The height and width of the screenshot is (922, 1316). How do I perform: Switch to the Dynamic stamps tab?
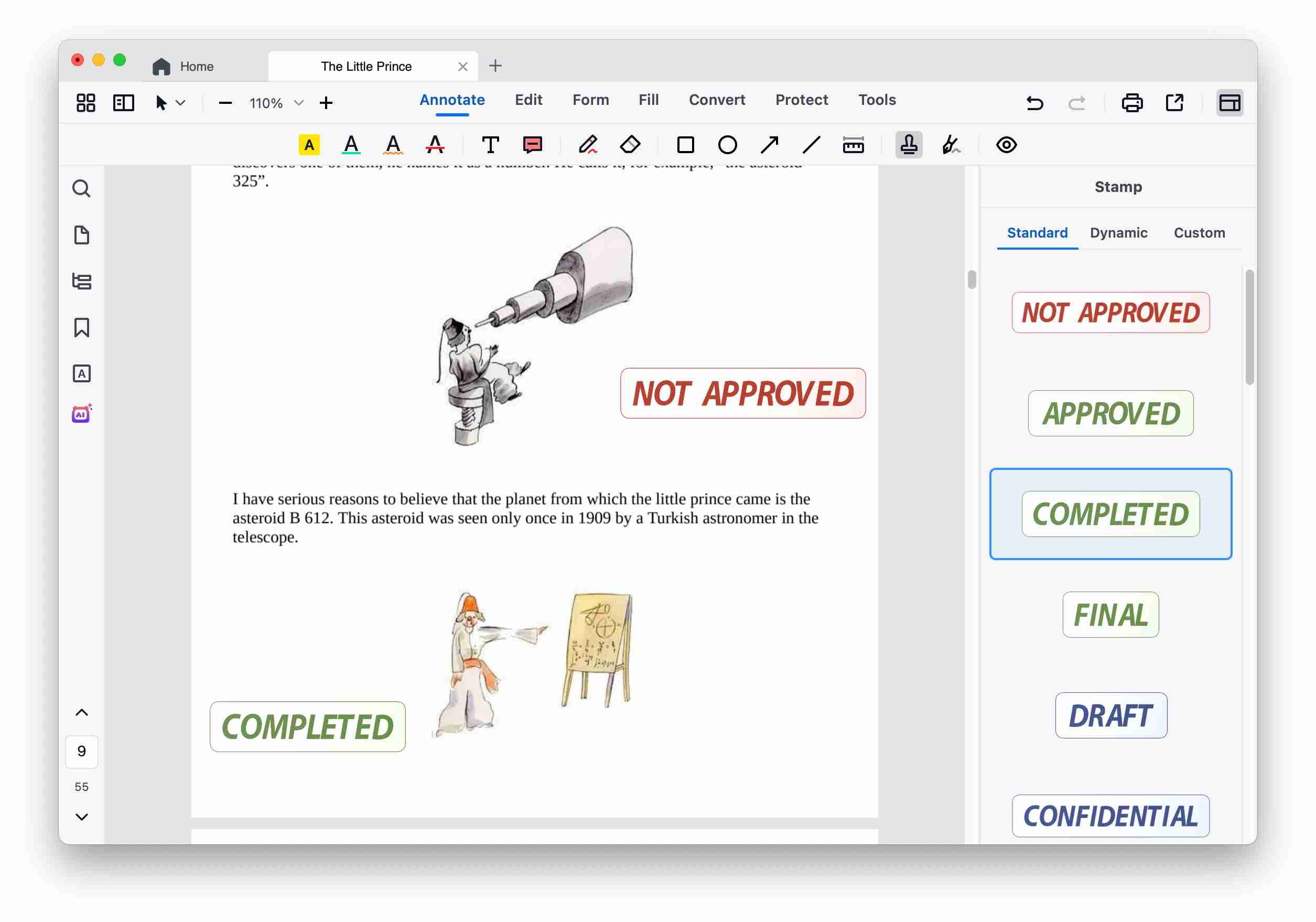(x=1118, y=233)
